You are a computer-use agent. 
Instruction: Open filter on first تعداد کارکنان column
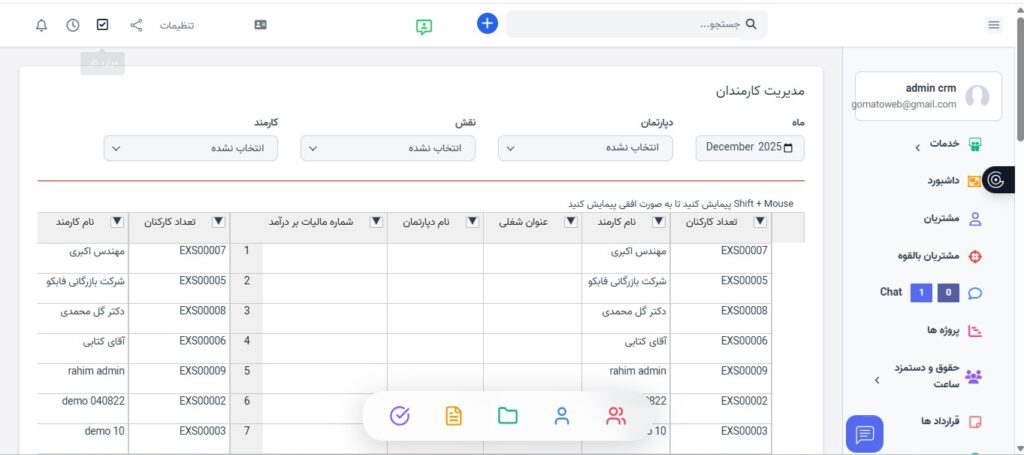tap(760, 222)
